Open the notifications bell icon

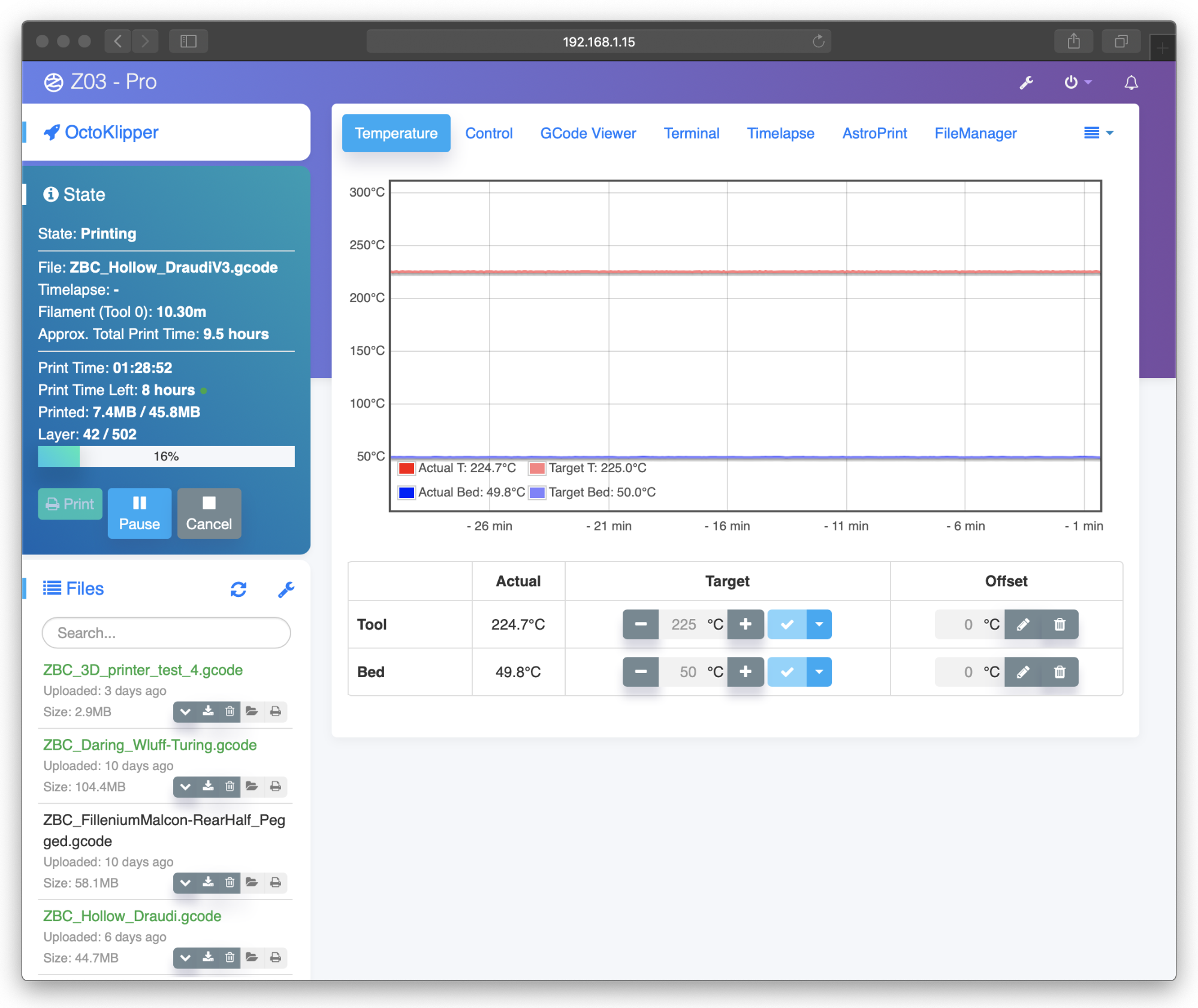1131,83
